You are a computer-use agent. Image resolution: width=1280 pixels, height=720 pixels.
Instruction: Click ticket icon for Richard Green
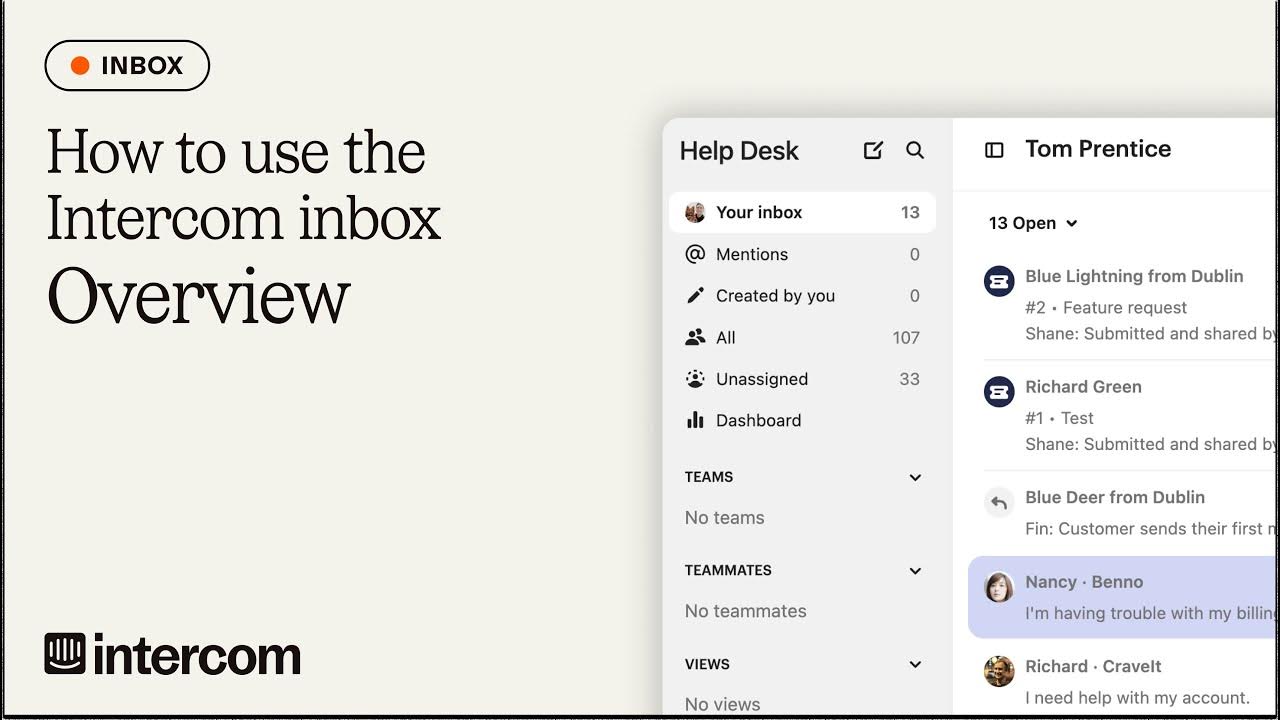[999, 392]
